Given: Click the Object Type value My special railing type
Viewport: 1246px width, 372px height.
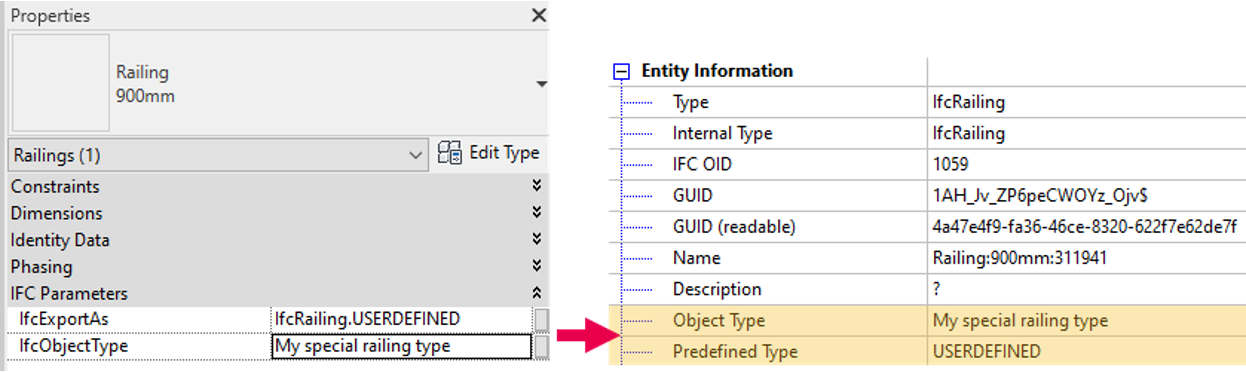Looking at the screenshot, I should pyautogui.click(x=1020, y=320).
